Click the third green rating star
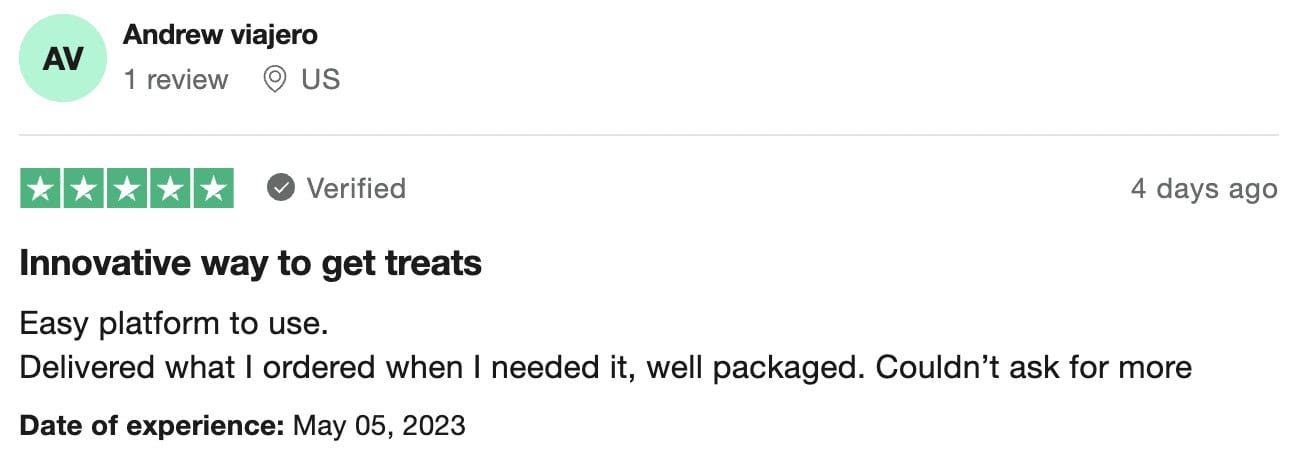The image size is (1300, 464). coord(127,189)
